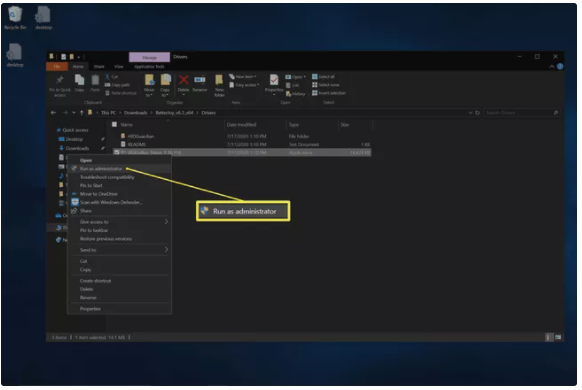Unpin Desktop from Quick access
Image resolution: width=582 pixels, height=390 pixels.
103,139
